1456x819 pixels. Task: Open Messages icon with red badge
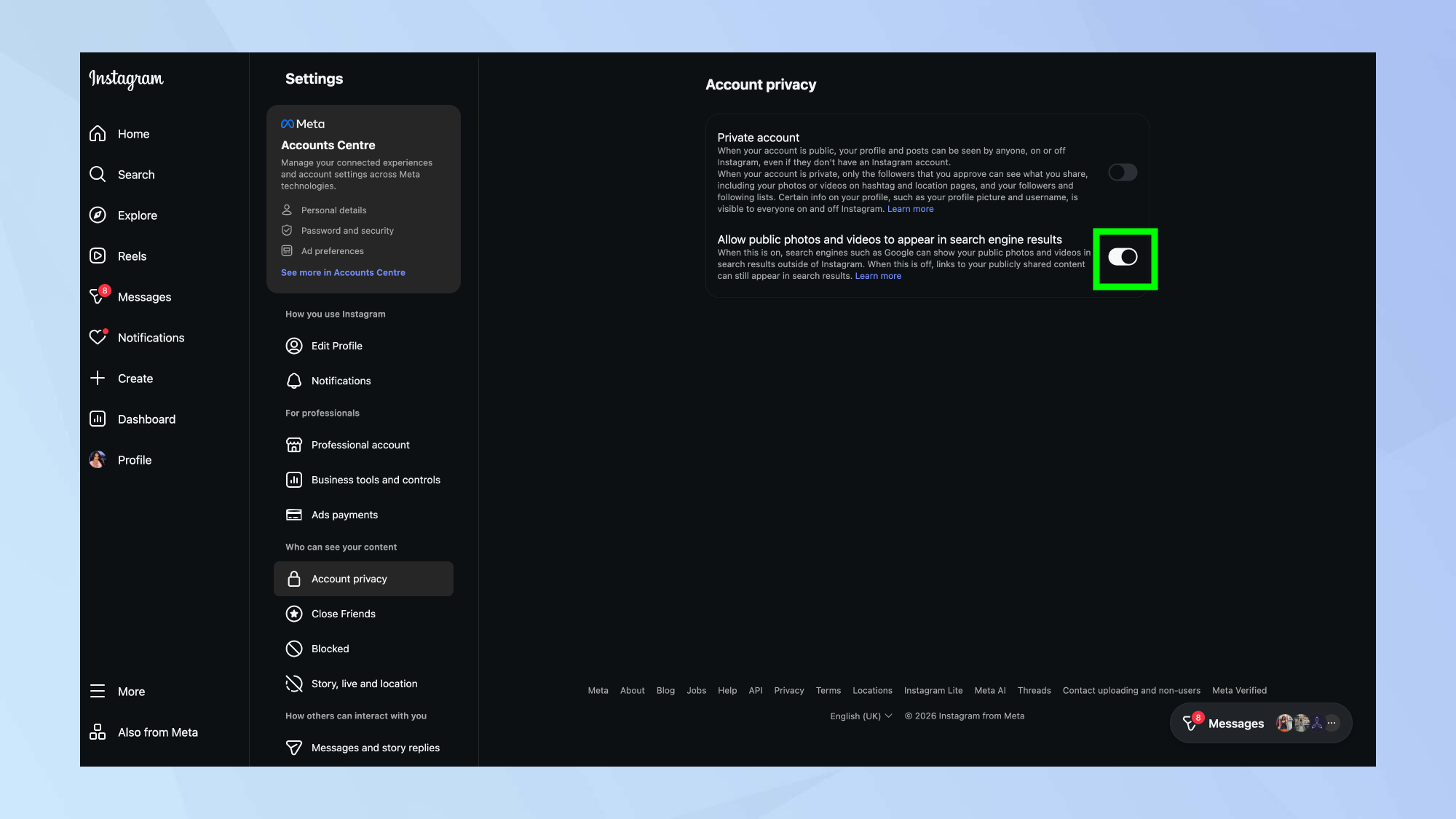click(x=98, y=296)
